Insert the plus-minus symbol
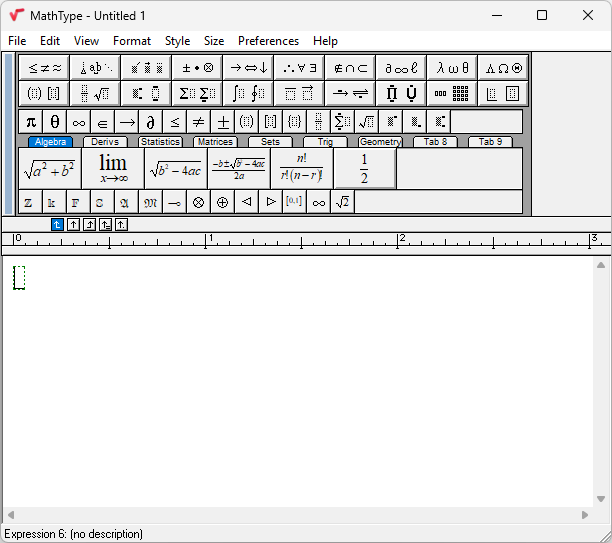This screenshot has width=612, height=543. (x=223, y=122)
